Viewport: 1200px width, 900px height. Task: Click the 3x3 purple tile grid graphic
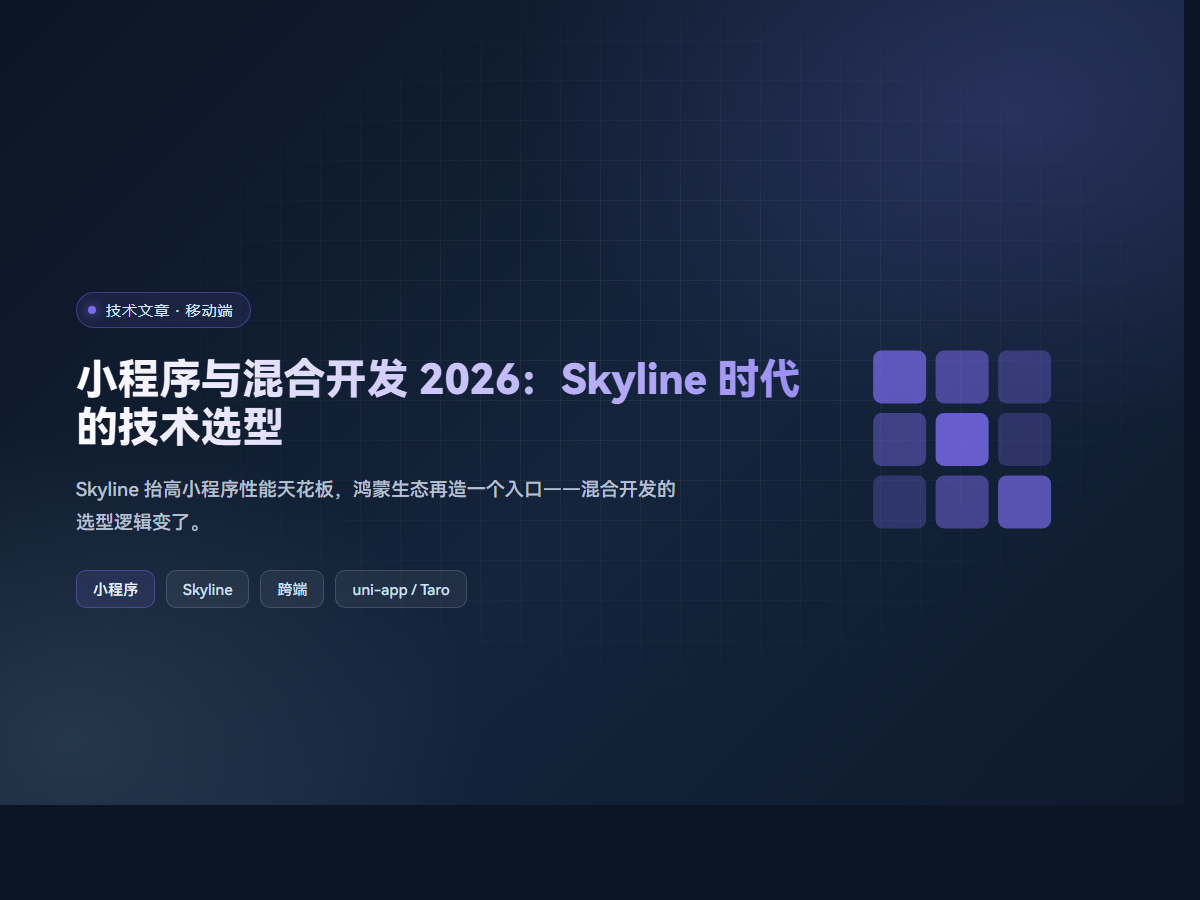coord(962,439)
